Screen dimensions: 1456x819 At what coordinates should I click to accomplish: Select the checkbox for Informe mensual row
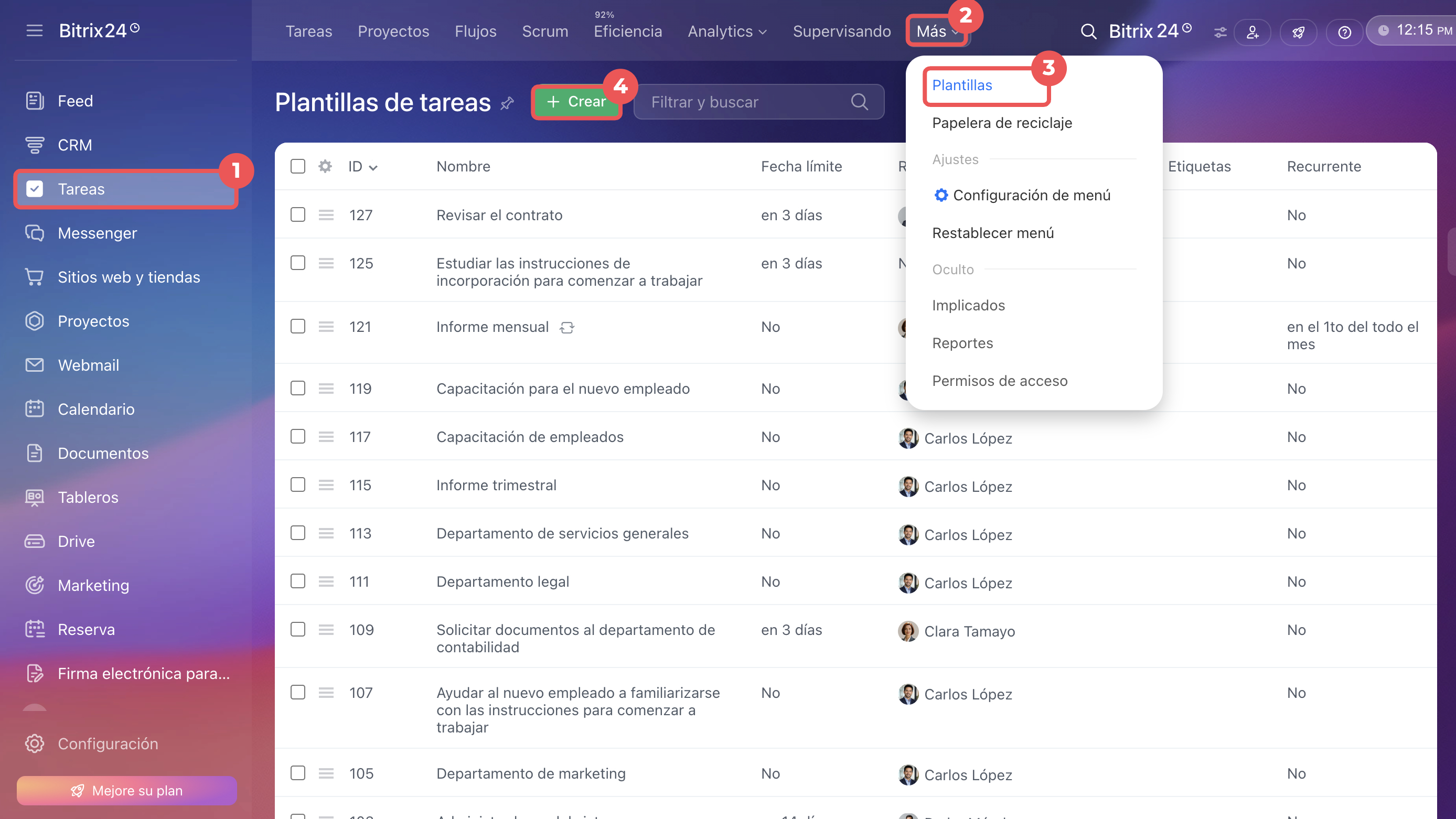tap(298, 326)
